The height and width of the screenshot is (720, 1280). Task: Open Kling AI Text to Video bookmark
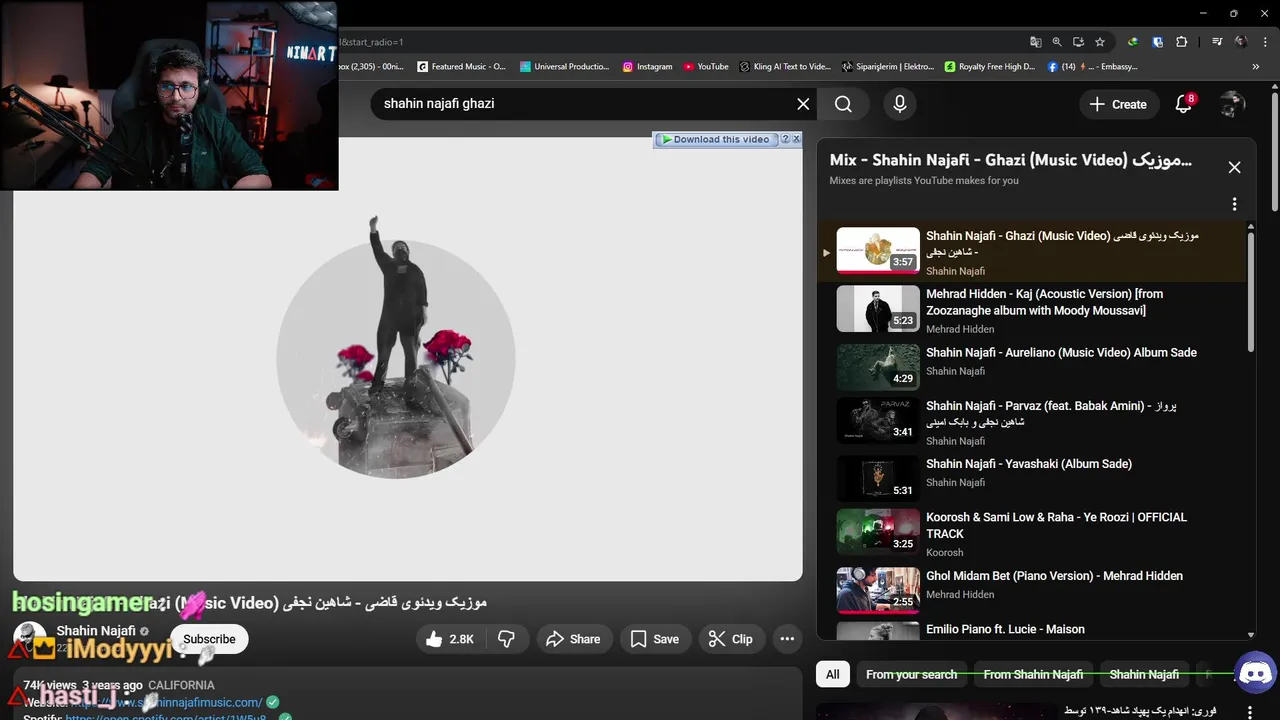point(785,67)
